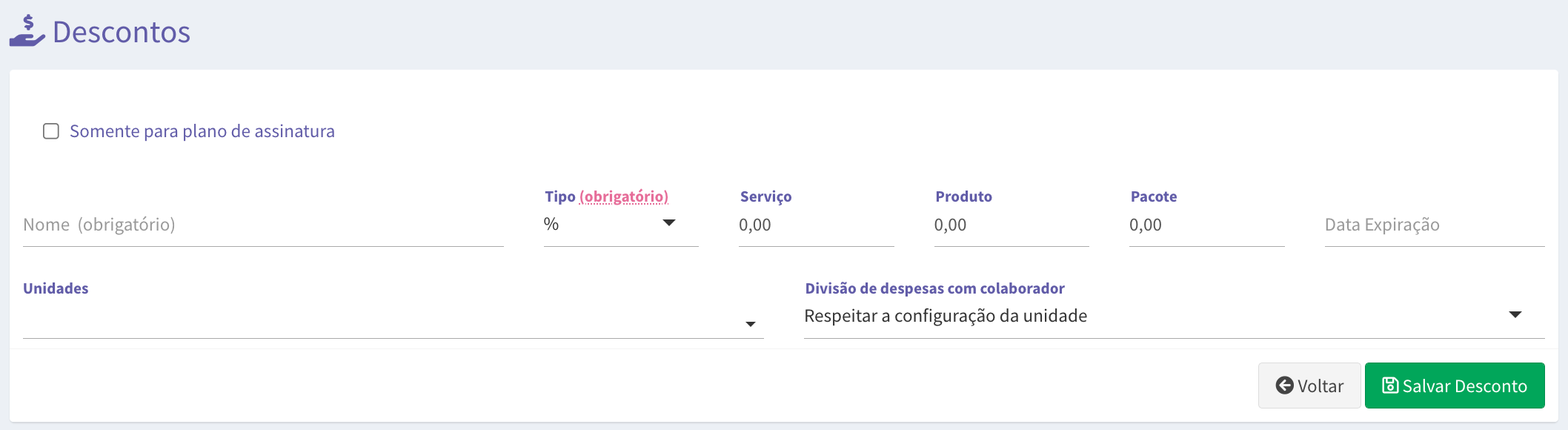The height and width of the screenshot is (430, 1568).
Task: Click the Divisão de despesas dropdown caret
Action: [1515, 315]
